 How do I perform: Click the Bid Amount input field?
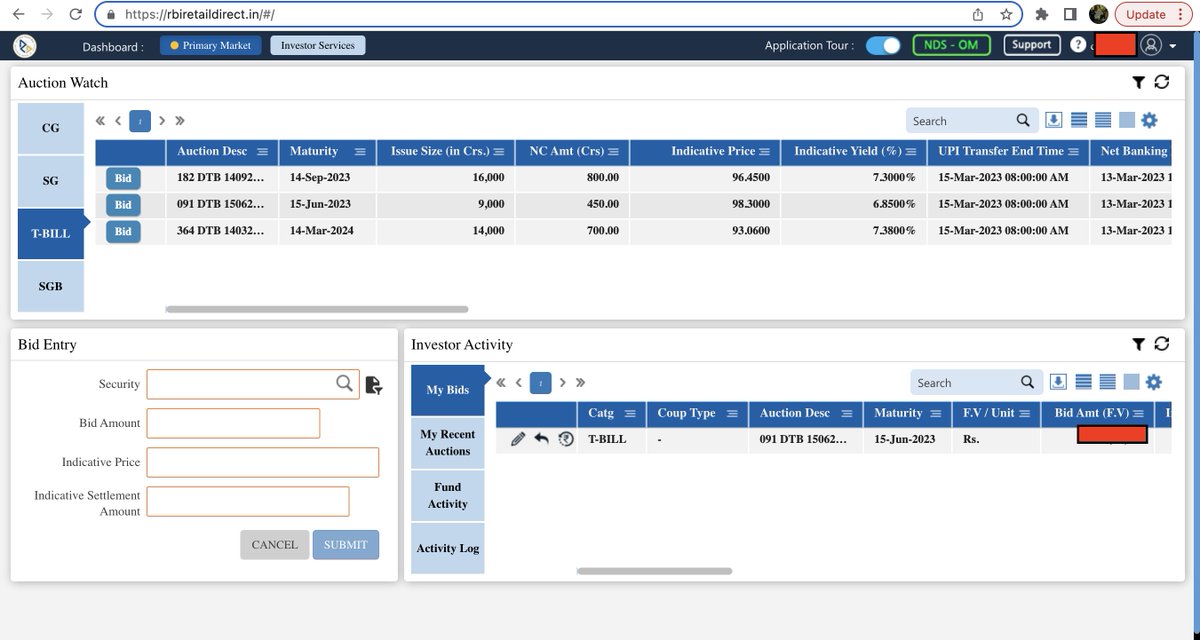(233, 423)
